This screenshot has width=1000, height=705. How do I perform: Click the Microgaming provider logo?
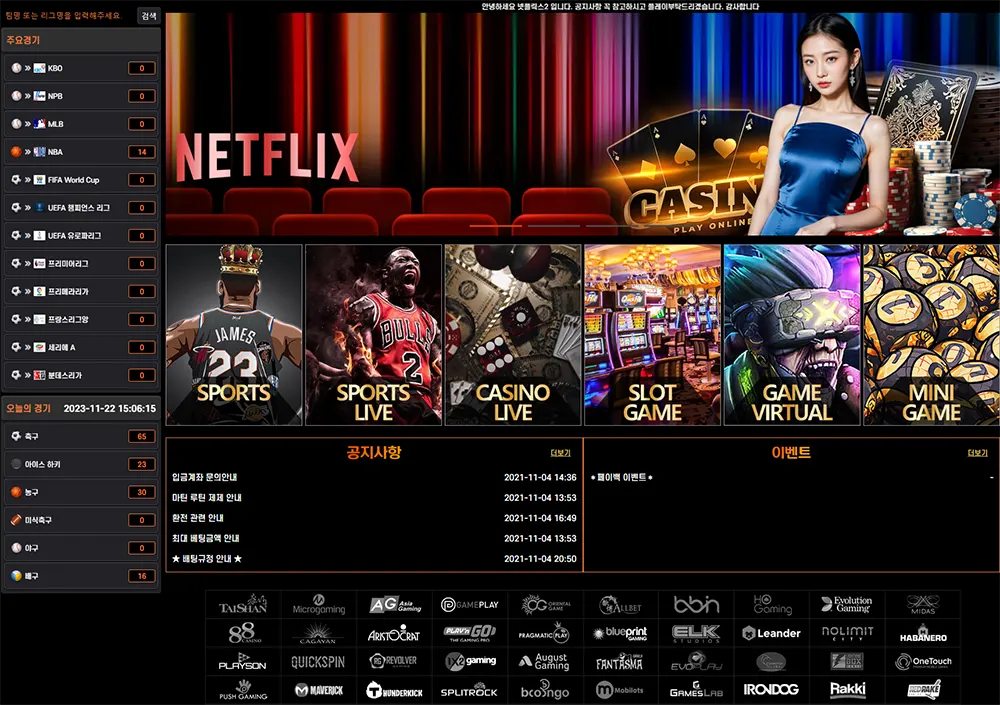point(318,605)
